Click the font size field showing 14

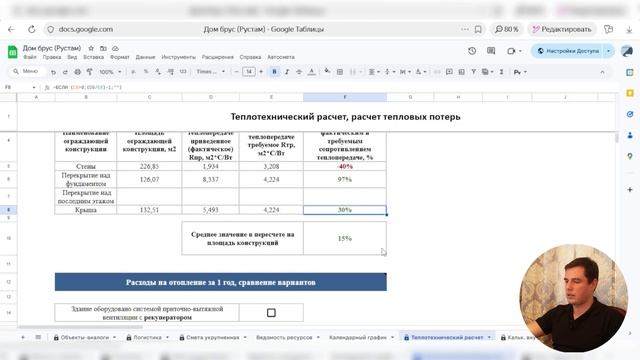pyautogui.click(x=249, y=72)
